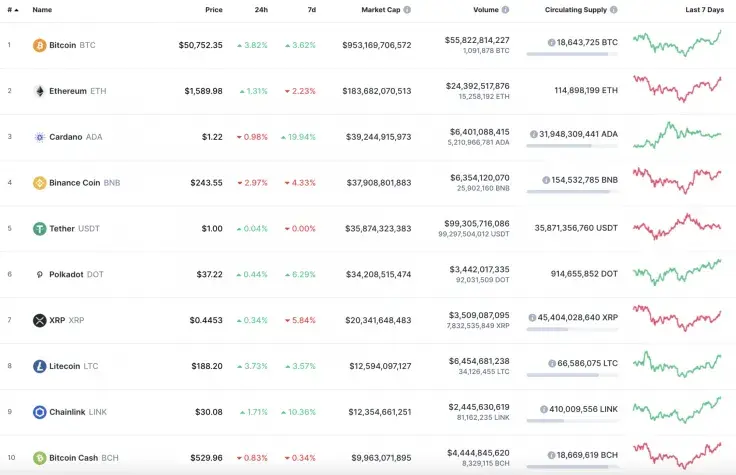Sort table by 7d change column
Image resolution: width=736 pixels, height=475 pixels.
312,9
